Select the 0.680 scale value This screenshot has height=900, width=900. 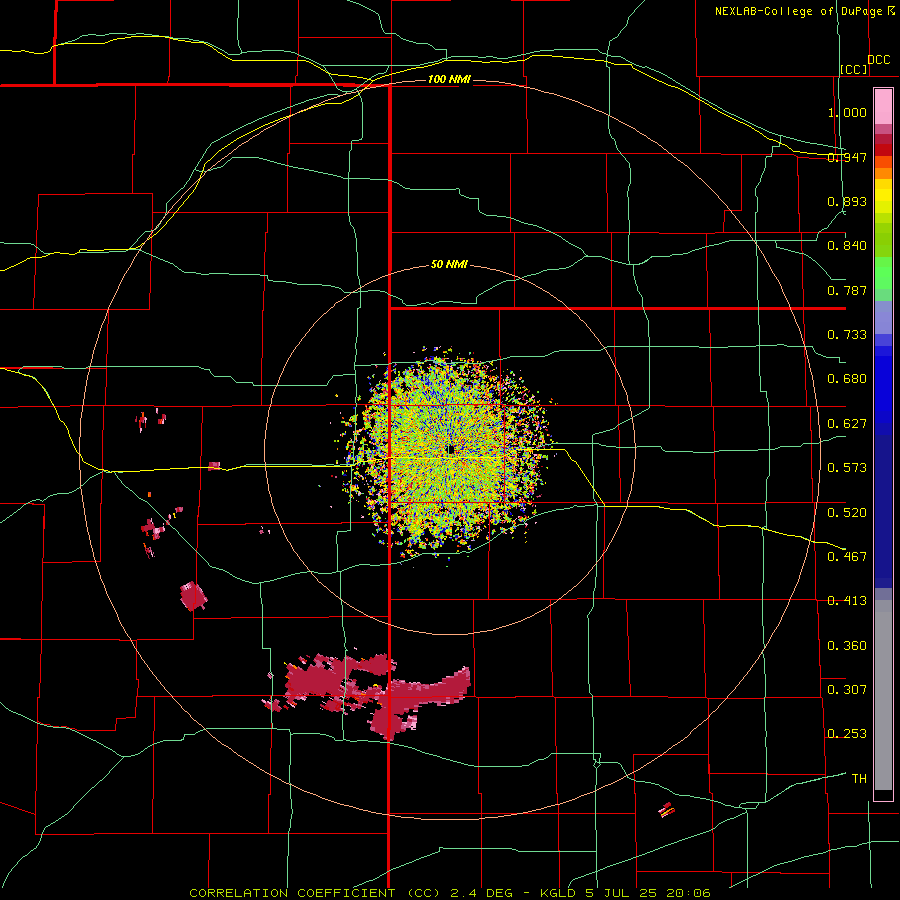(847, 378)
